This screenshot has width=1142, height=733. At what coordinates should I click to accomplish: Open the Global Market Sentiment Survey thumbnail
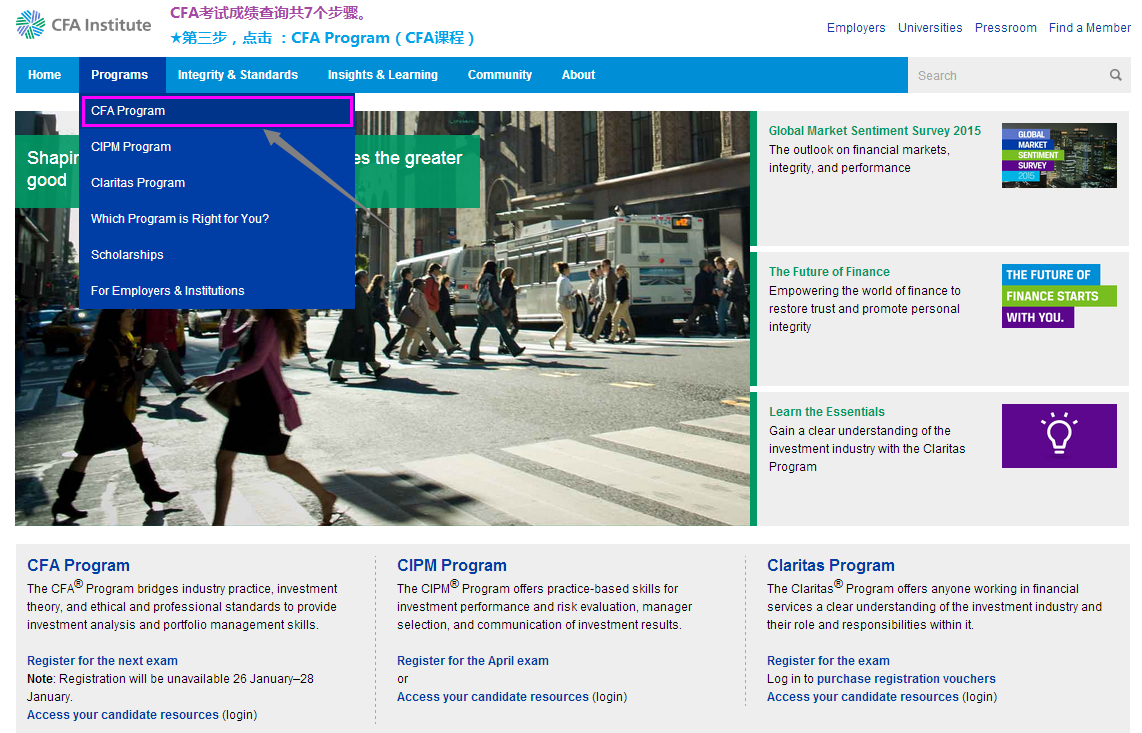pyautogui.click(x=1058, y=155)
